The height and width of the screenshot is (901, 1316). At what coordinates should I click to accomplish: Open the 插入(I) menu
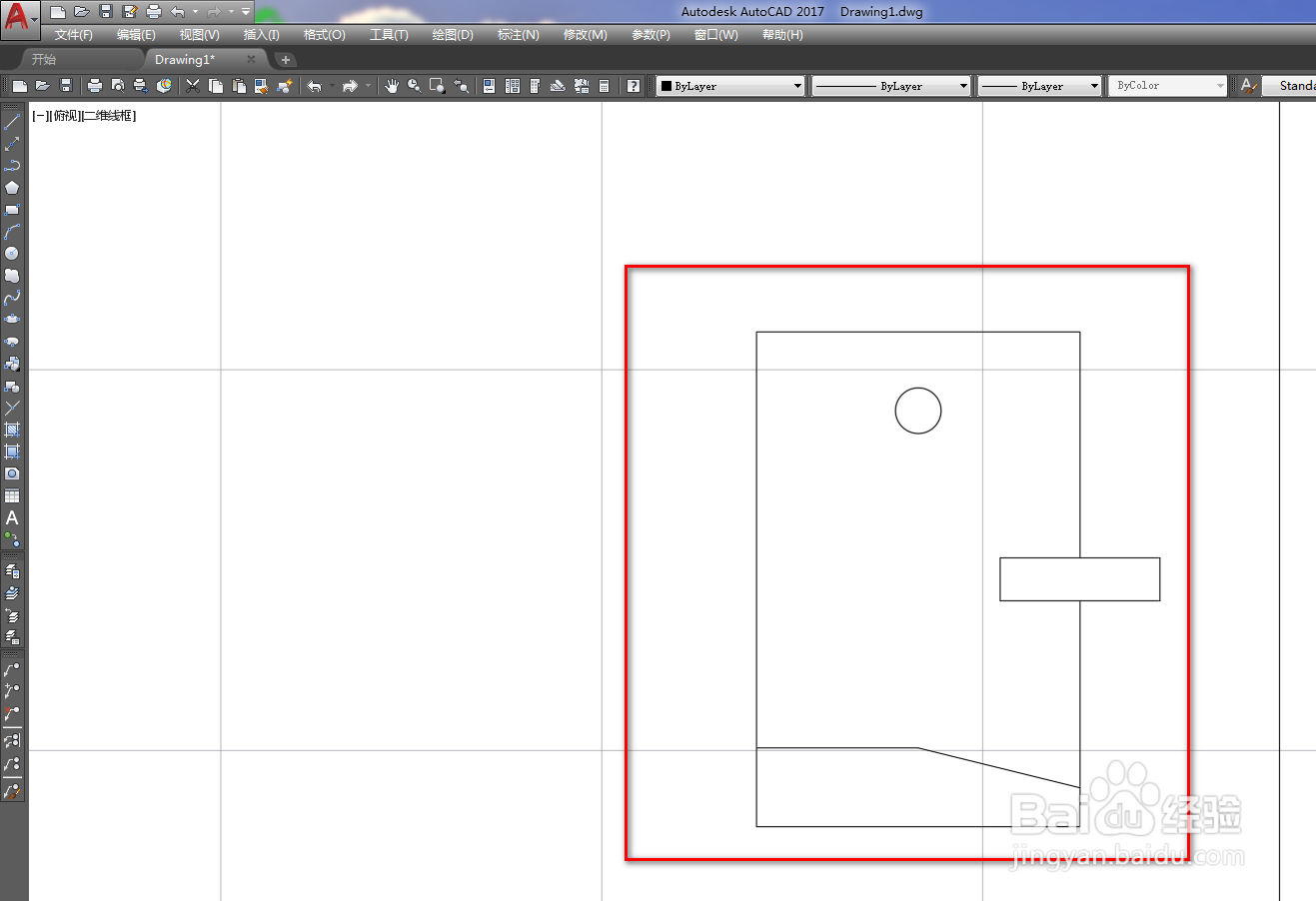coord(262,35)
